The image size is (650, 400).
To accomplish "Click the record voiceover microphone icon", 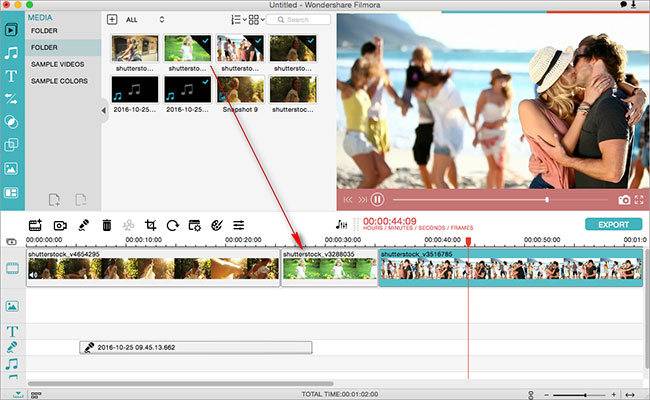I will click(x=83, y=226).
